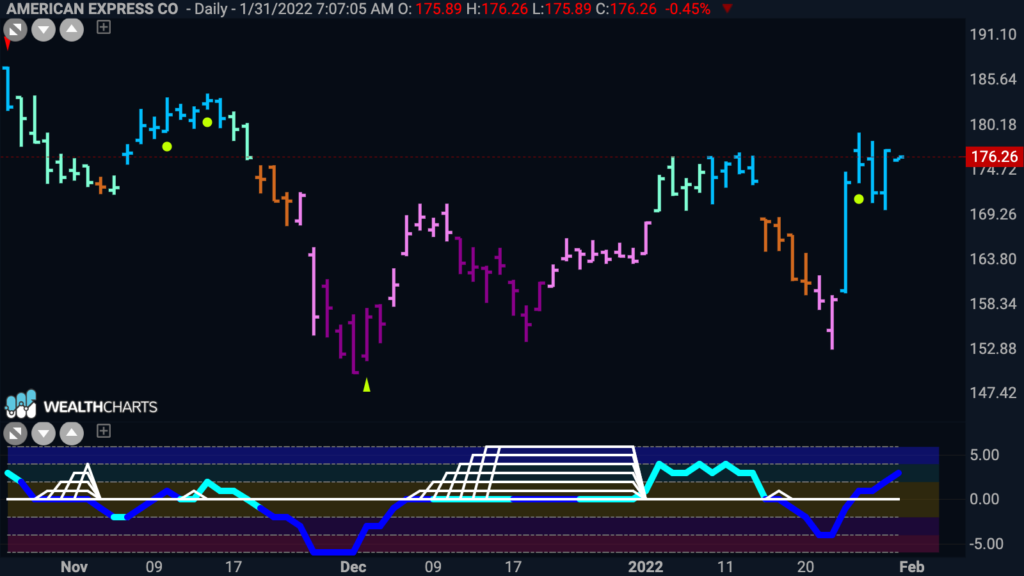Move the price chart pane up
1024x576 pixels.
pos(72,29)
